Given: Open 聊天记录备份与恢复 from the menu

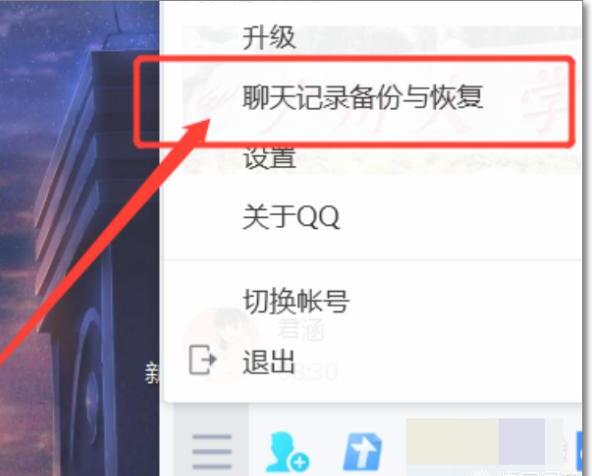Looking at the screenshot, I should click(x=362, y=97).
